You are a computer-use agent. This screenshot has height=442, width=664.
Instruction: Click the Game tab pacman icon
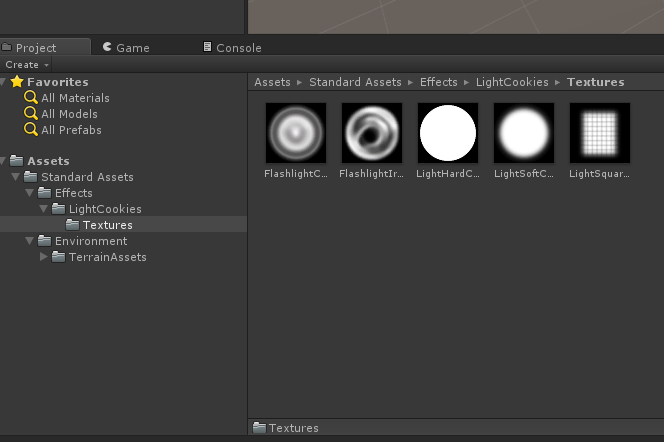107,47
